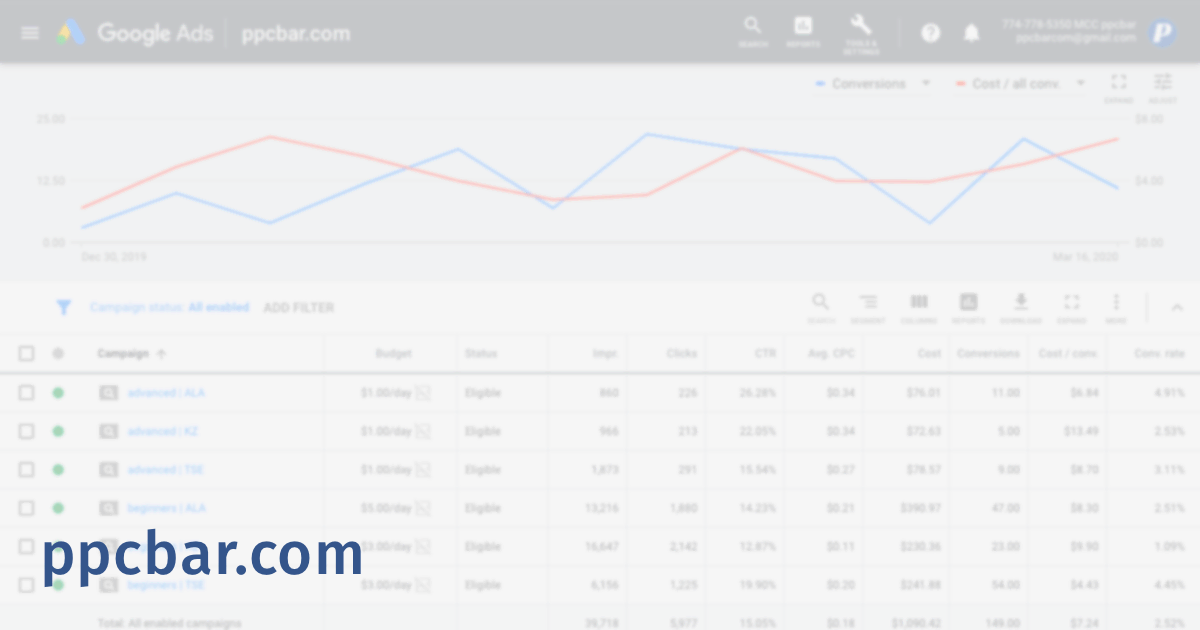This screenshot has width=1200, height=630.
Task: Open Reports in the table toolbar
Action: (968, 308)
